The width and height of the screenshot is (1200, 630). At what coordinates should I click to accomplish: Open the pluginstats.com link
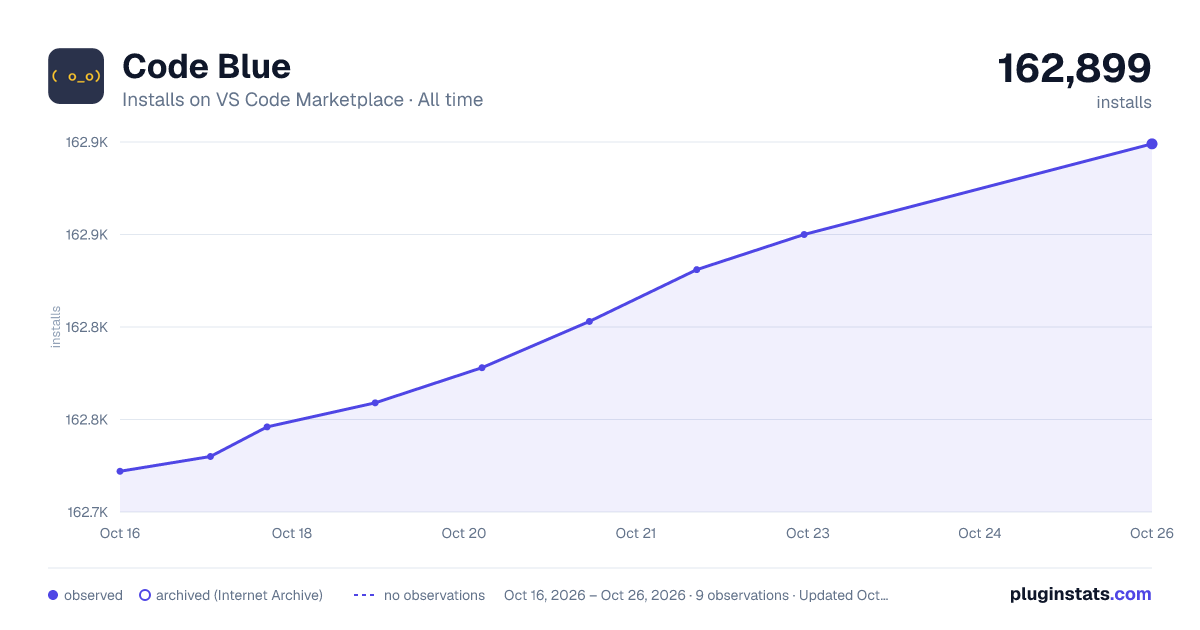coord(1081,594)
